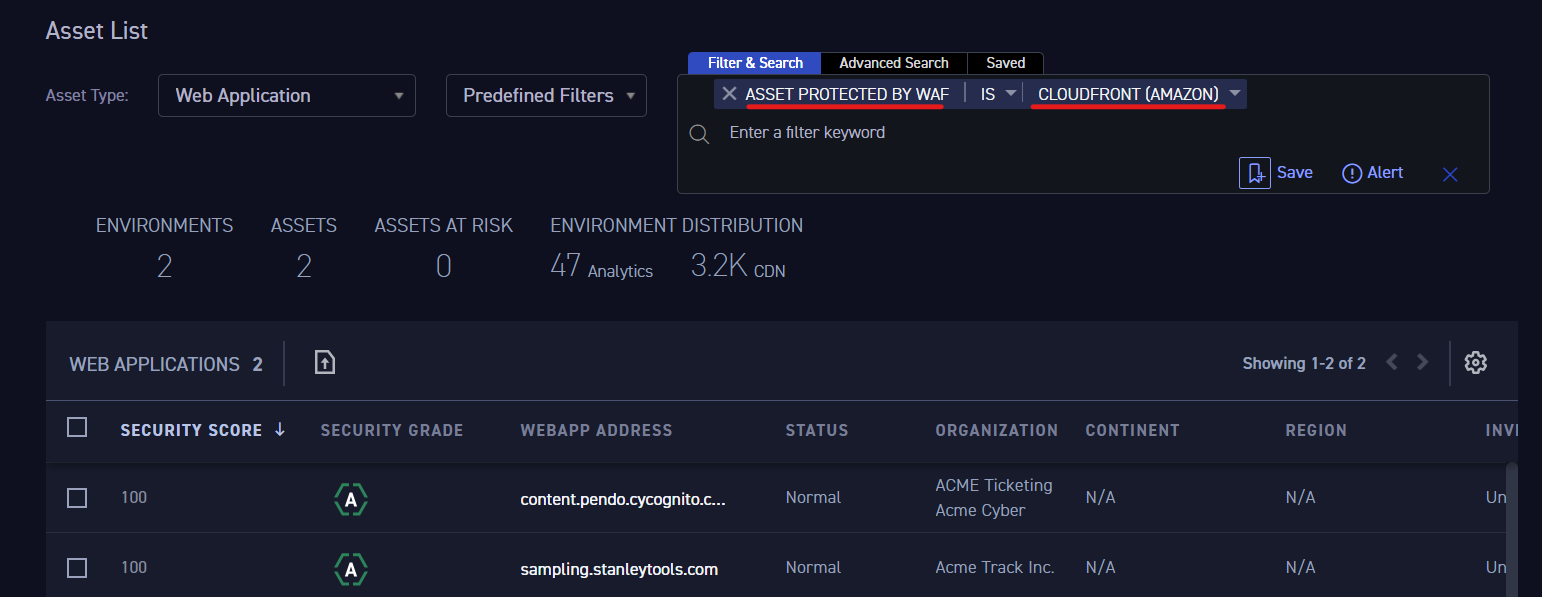The height and width of the screenshot is (597, 1542).
Task: Click the Save bookmark icon
Action: click(1255, 173)
